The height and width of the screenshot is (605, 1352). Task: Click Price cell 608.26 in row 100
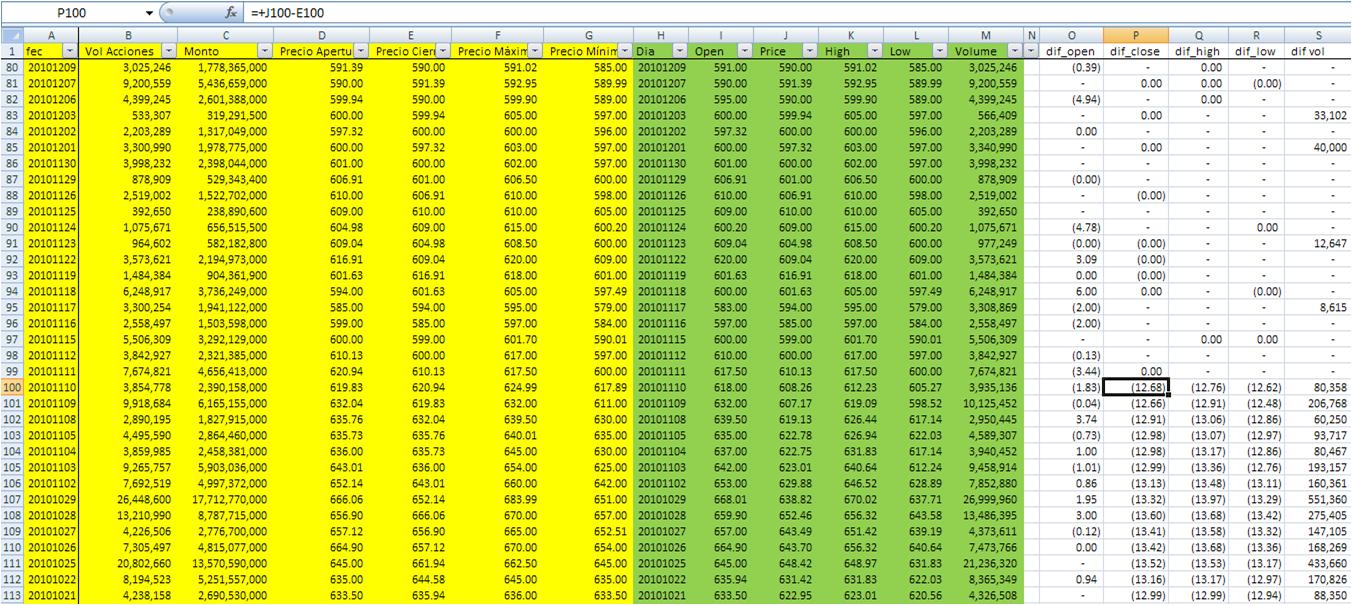(787, 387)
